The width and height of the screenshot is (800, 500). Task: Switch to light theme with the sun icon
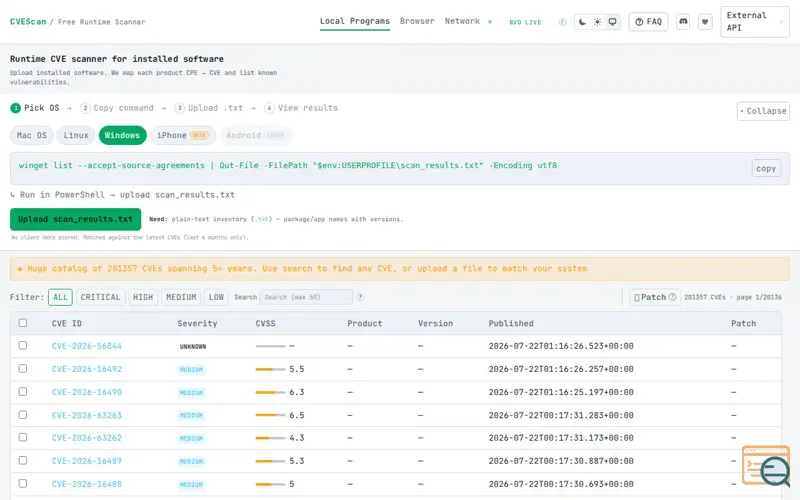(x=597, y=22)
